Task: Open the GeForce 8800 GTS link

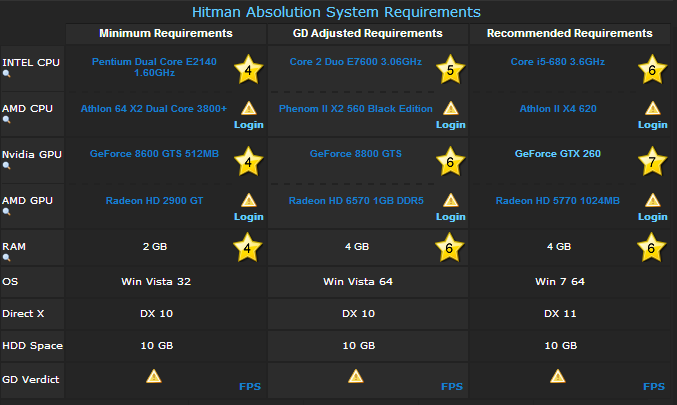Action: pyautogui.click(x=356, y=154)
